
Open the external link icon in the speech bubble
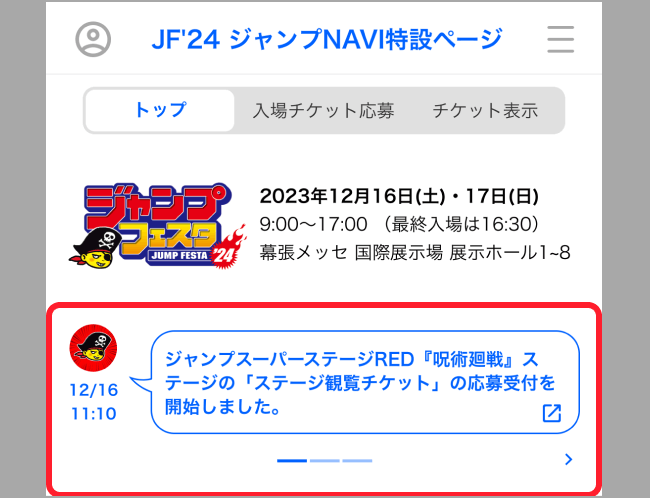point(552,413)
